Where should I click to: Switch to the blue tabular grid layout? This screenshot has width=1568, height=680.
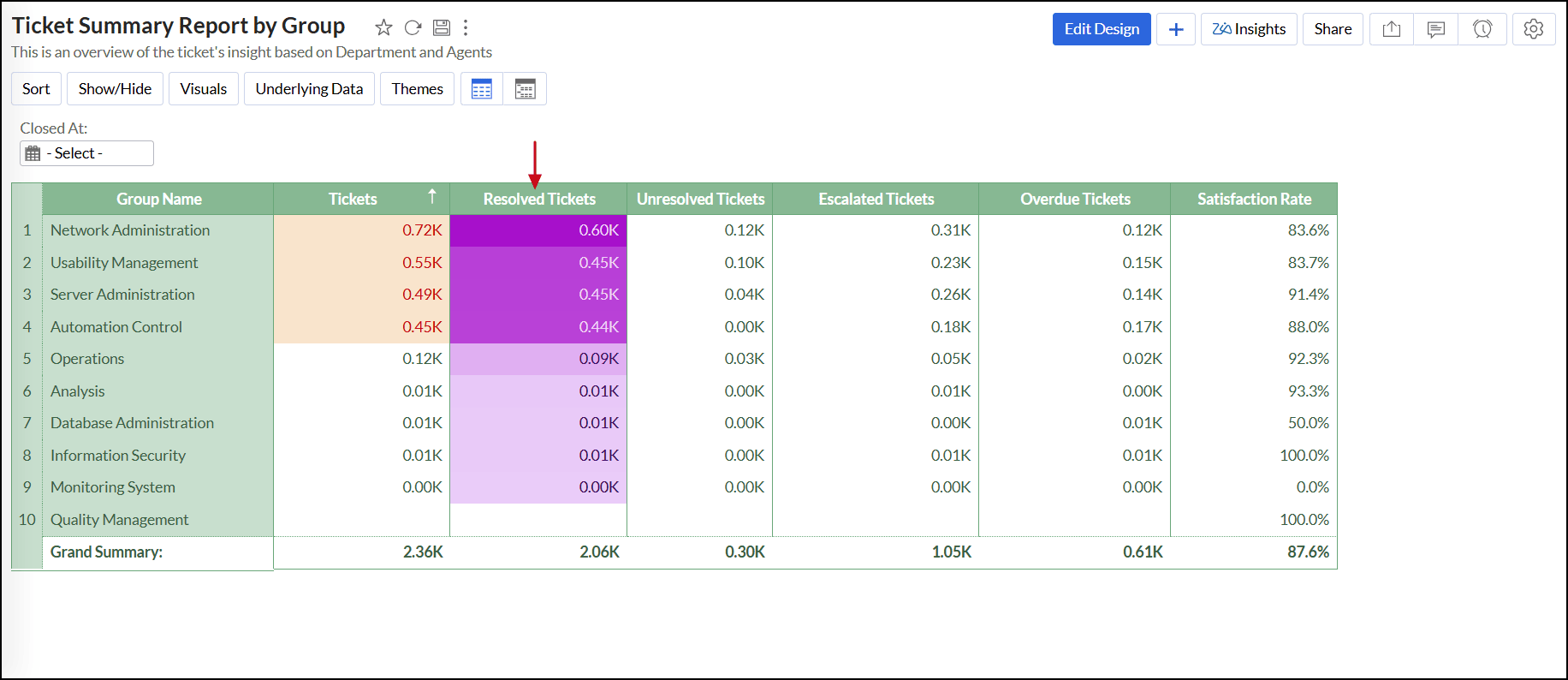(482, 89)
